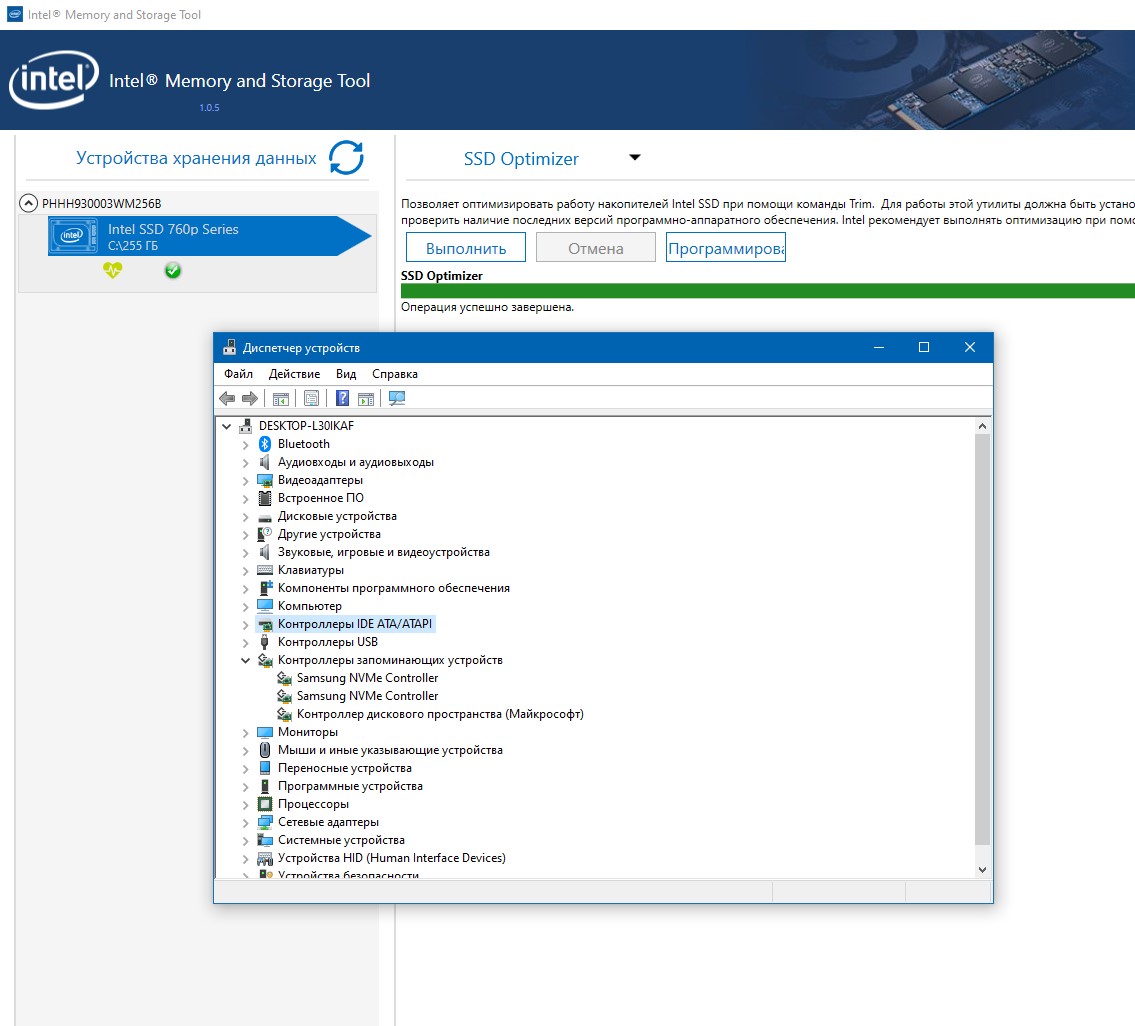Viewport: 1135px width, 1026px height.
Task: Expand Дисковые устройства node
Action: point(245,517)
